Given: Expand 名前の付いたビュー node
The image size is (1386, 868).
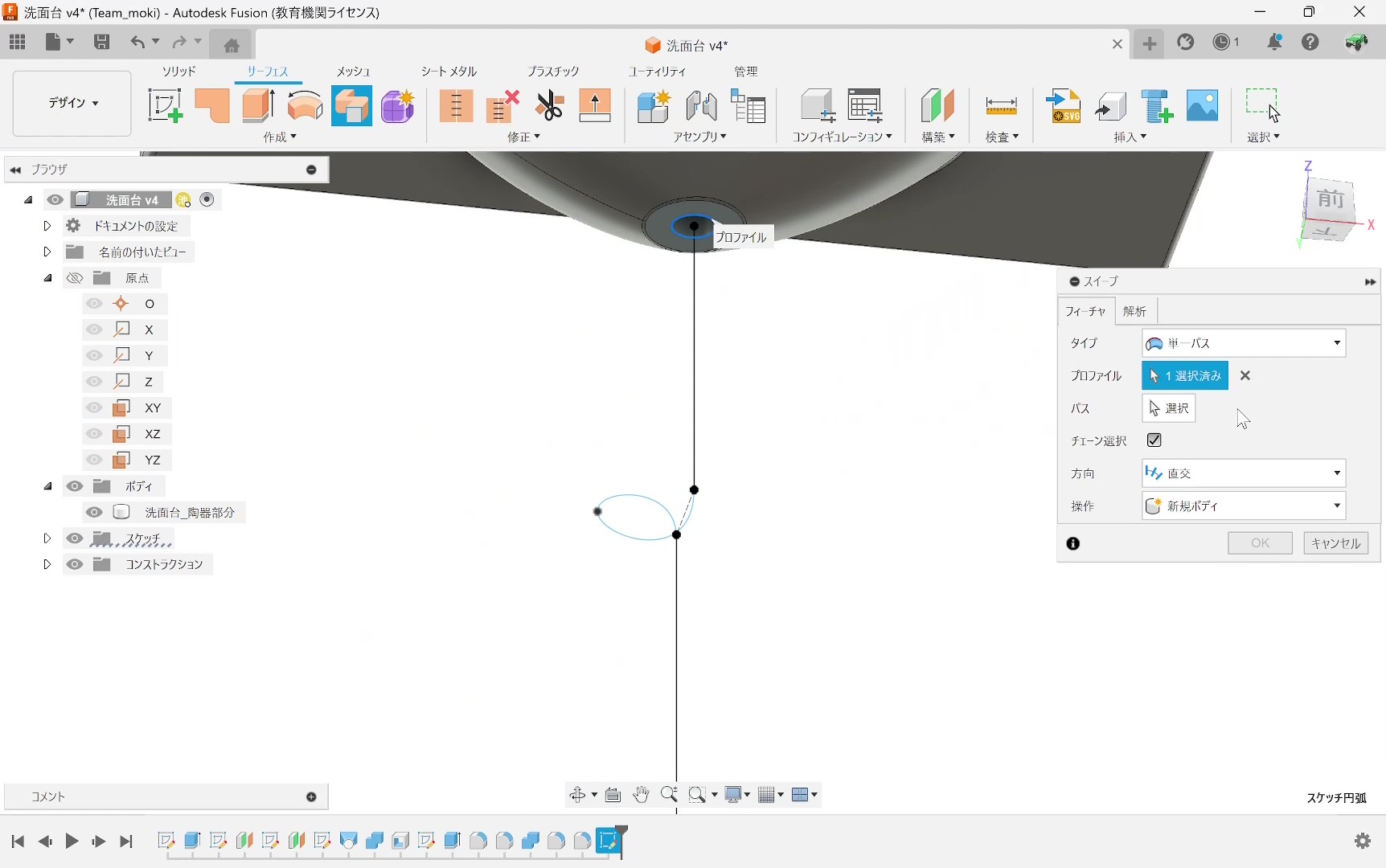Looking at the screenshot, I should click(x=47, y=252).
